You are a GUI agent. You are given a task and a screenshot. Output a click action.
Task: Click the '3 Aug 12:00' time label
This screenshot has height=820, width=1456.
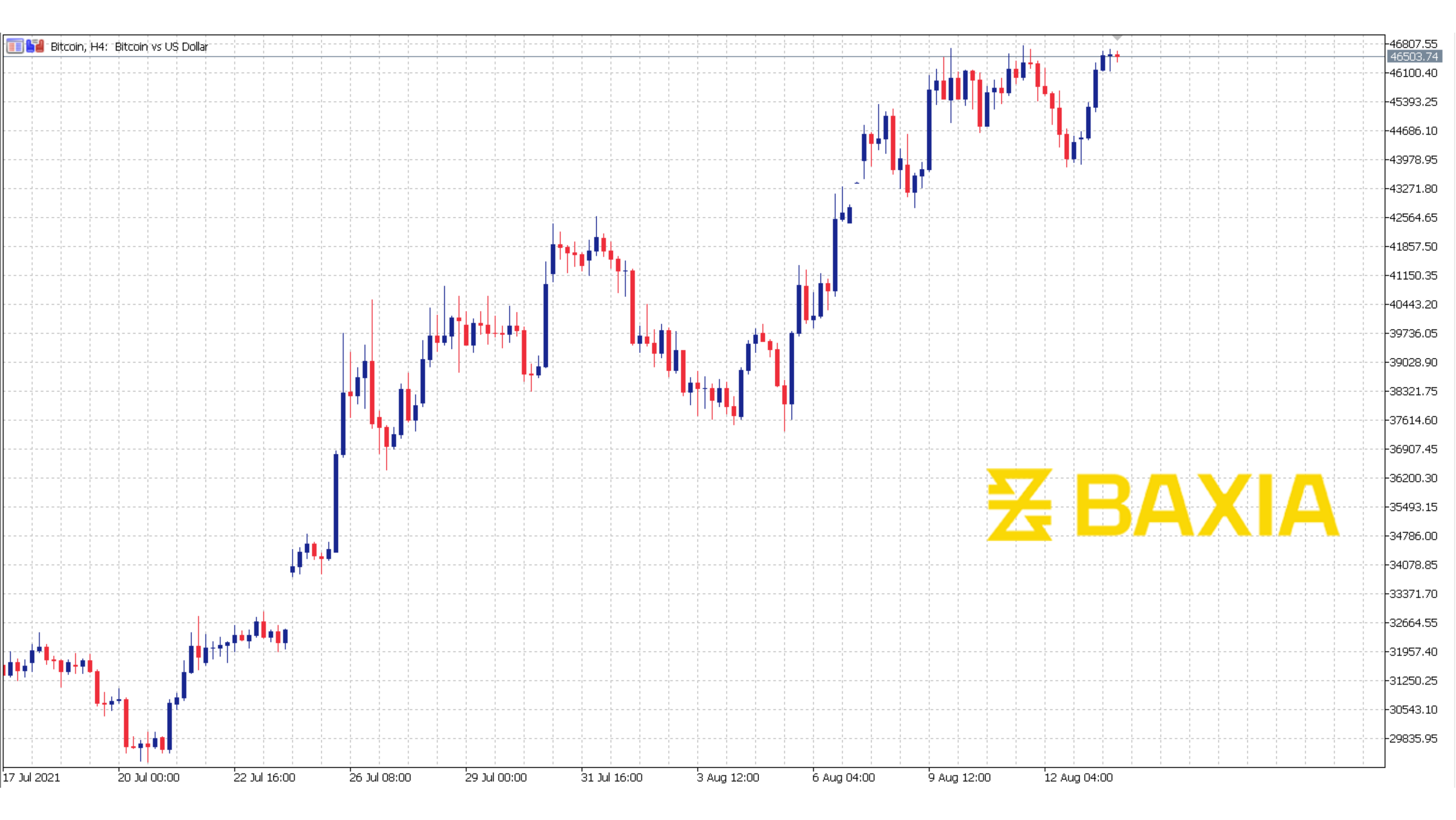pyautogui.click(x=728, y=778)
